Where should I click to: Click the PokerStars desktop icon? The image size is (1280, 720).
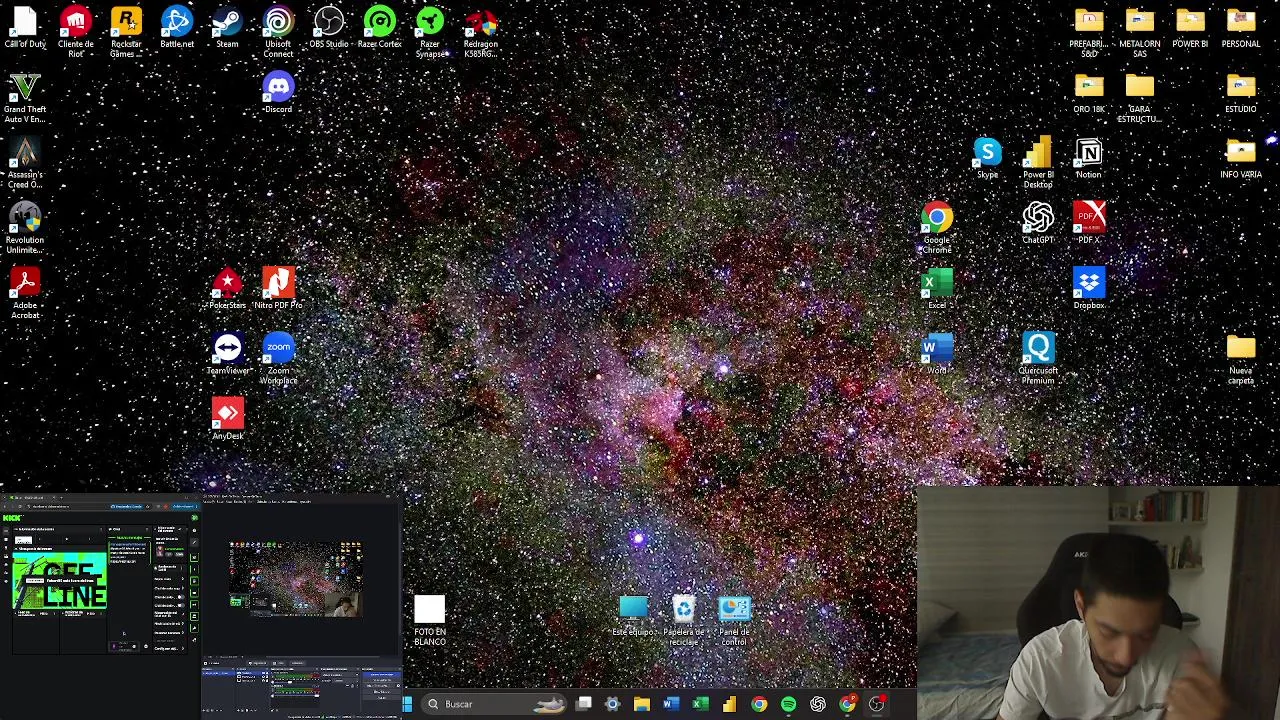coord(227,288)
